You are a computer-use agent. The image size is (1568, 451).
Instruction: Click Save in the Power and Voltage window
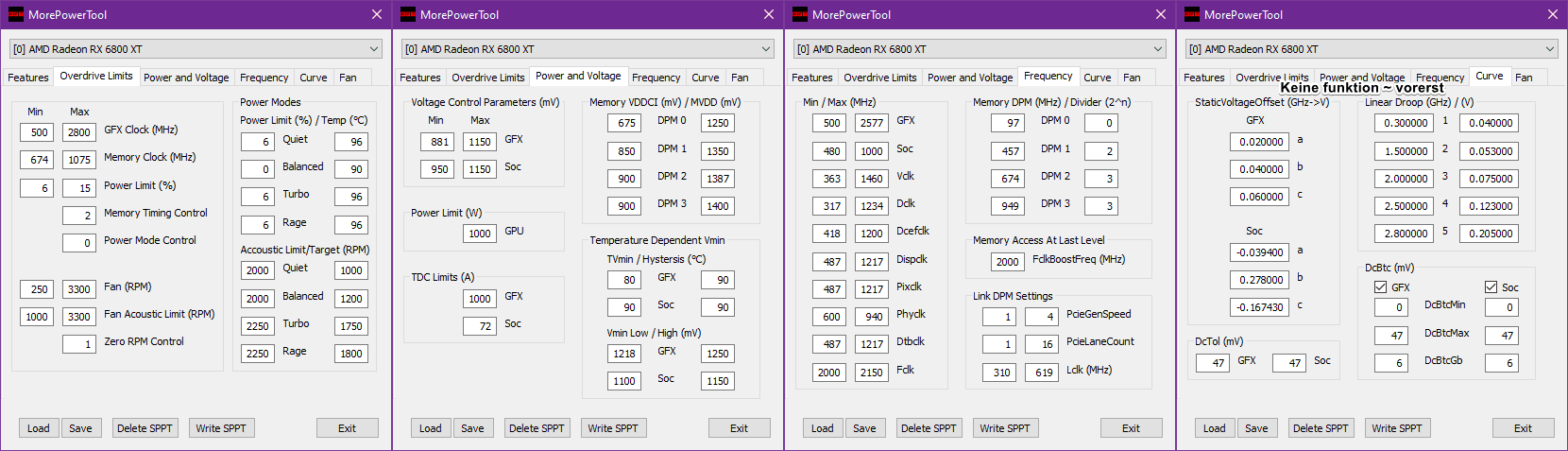[x=472, y=428]
